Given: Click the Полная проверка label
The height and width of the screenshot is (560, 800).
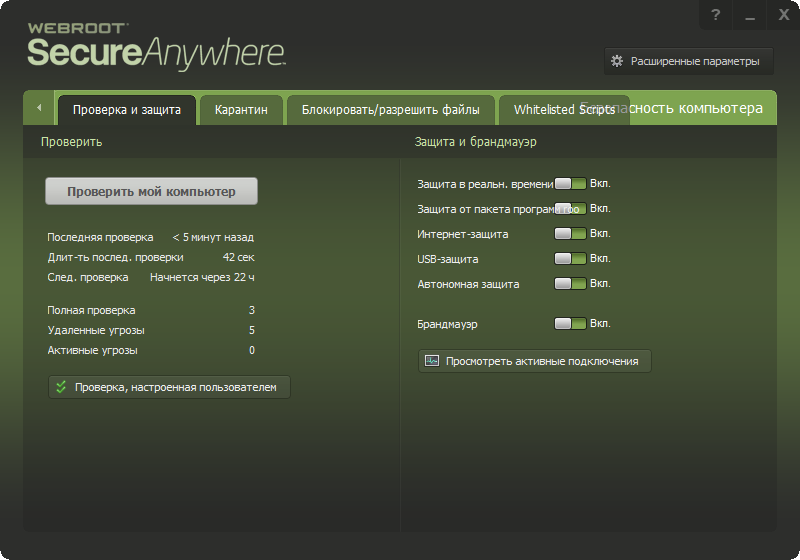Looking at the screenshot, I should click(91, 310).
